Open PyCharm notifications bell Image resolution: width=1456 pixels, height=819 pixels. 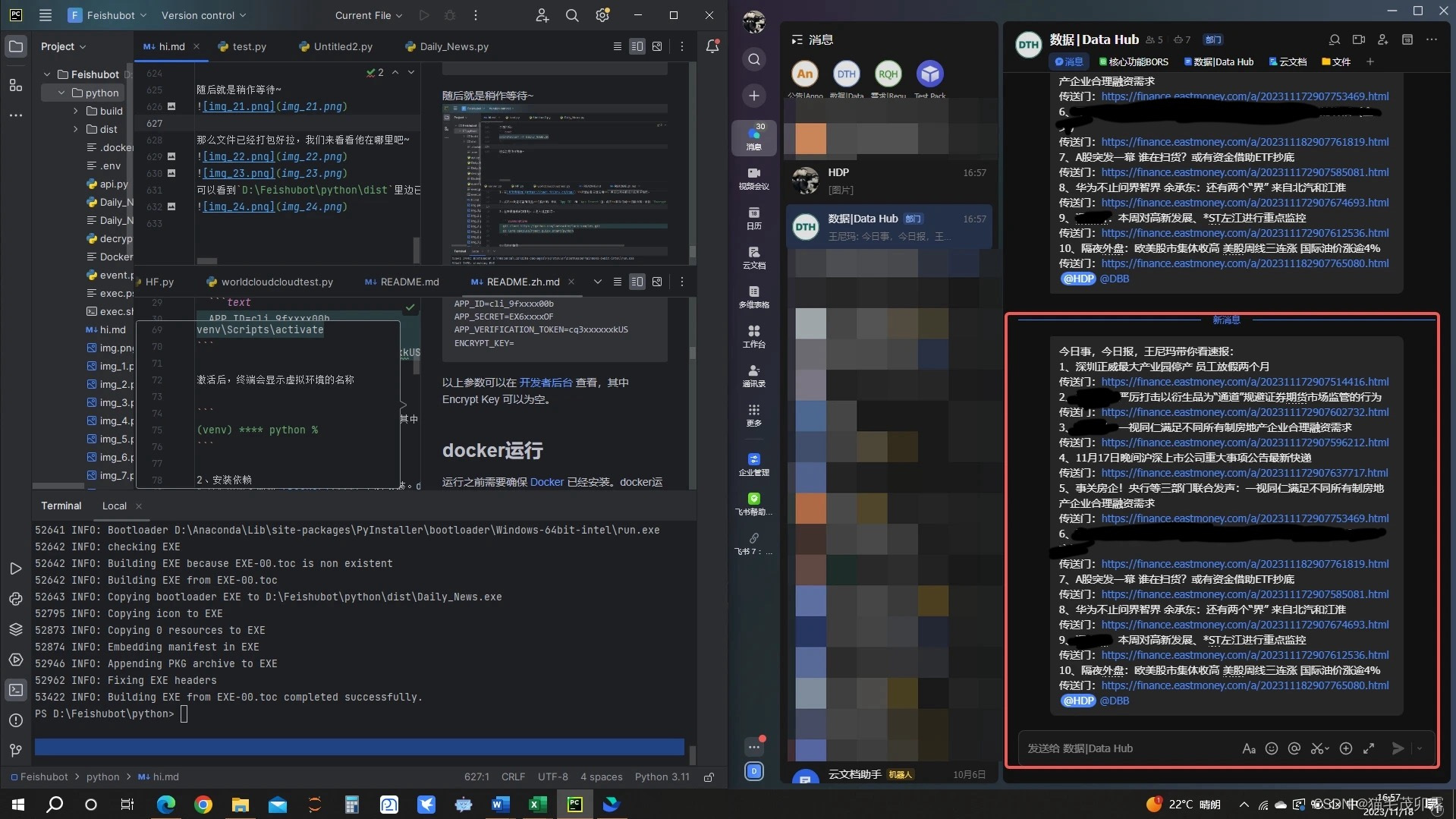click(712, 46)
